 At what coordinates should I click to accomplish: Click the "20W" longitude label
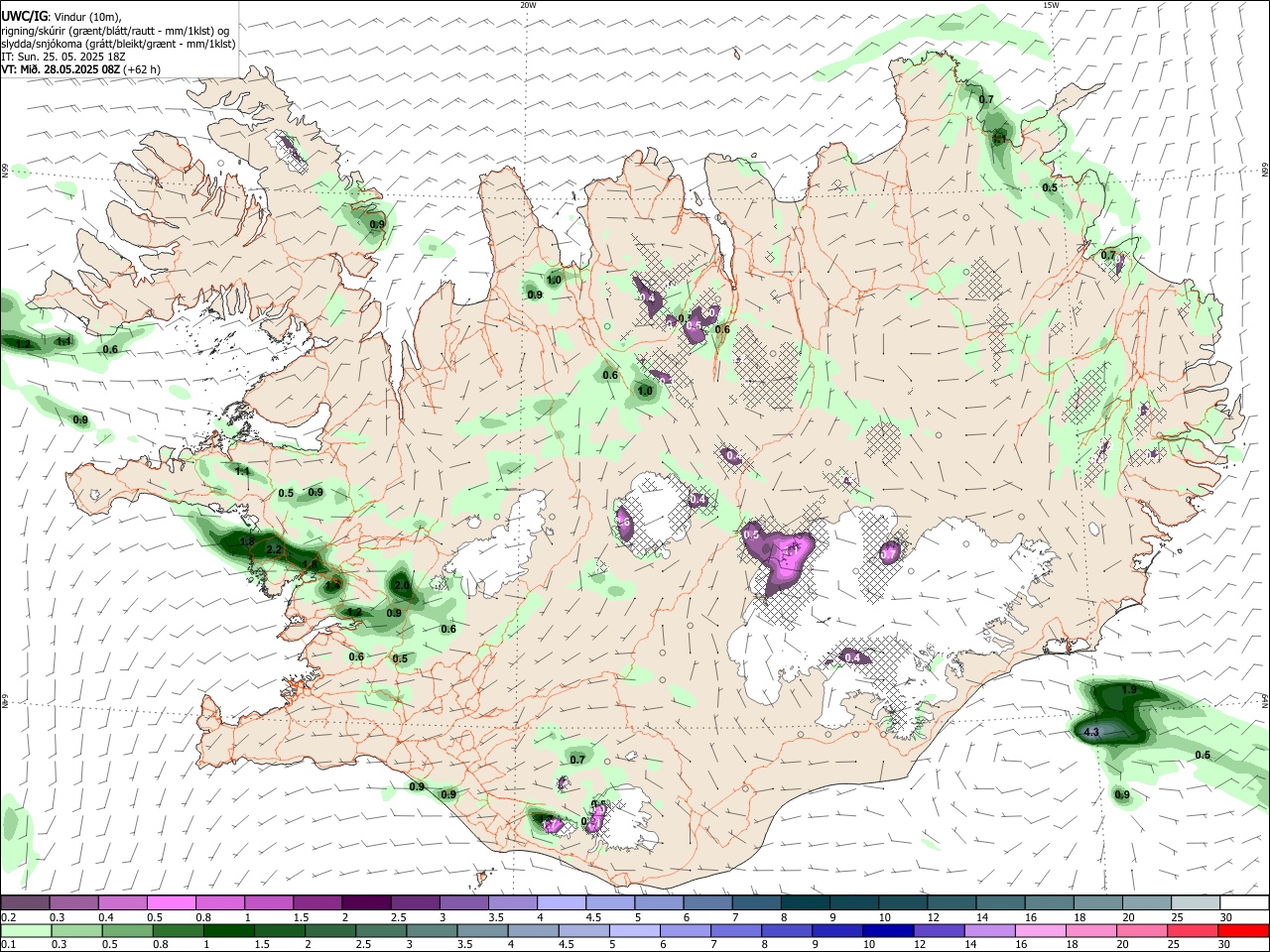coord(528,5)
